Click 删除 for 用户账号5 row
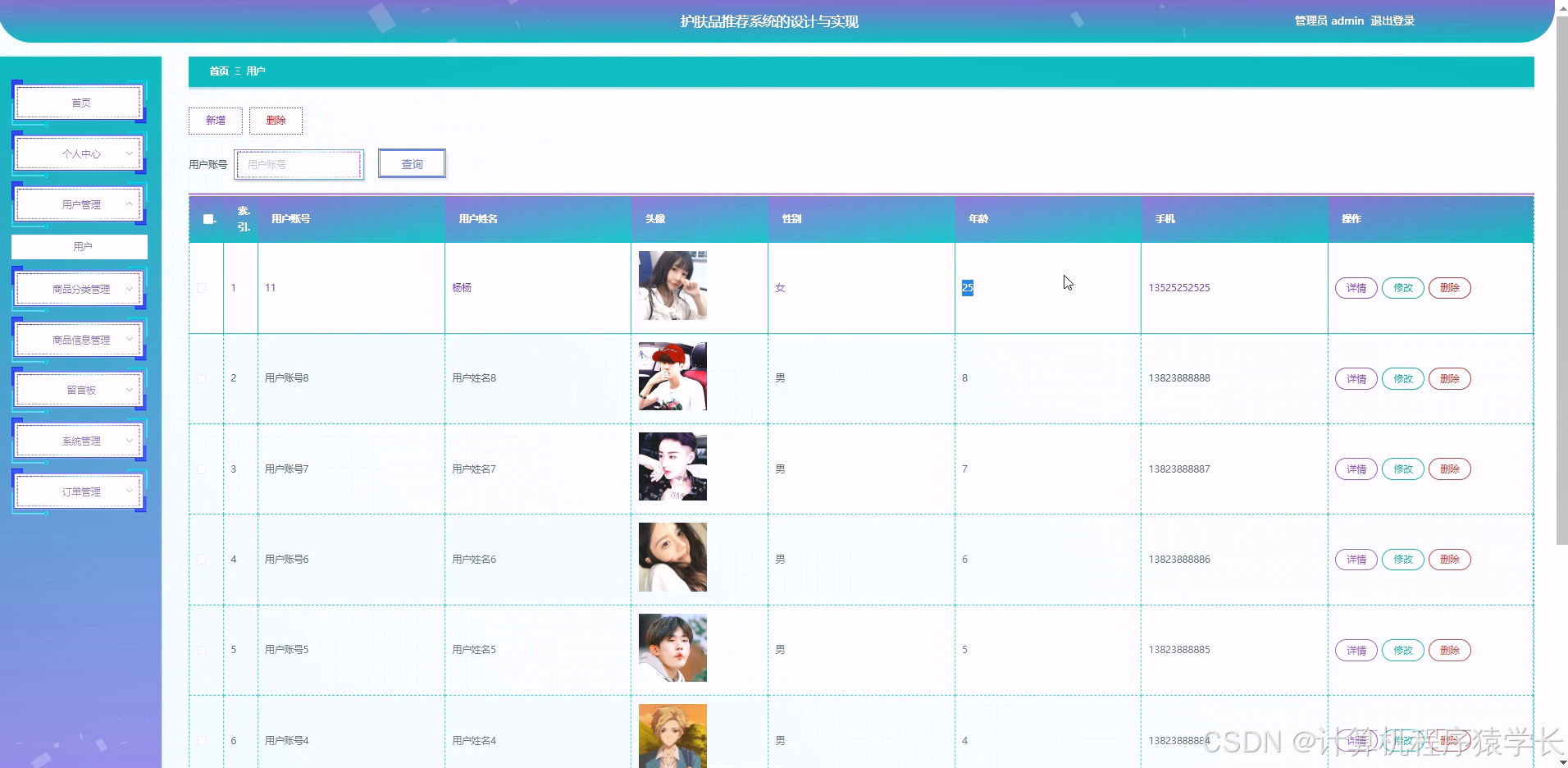This screenshot has height=768, width=1568. (x=1450, y=651)
